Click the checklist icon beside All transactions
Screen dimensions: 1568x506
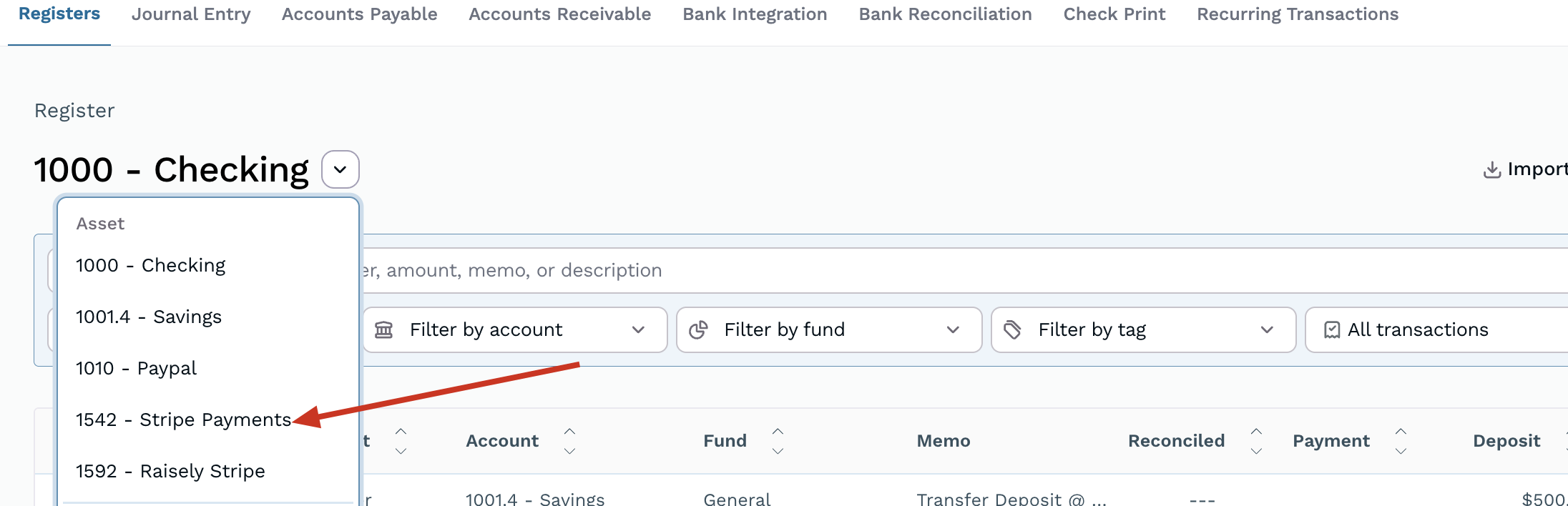tap(1332, 329)
